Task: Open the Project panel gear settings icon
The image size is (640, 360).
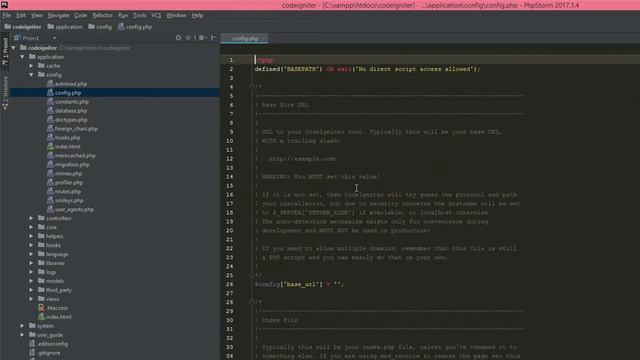Action: [x=202, y=38]
